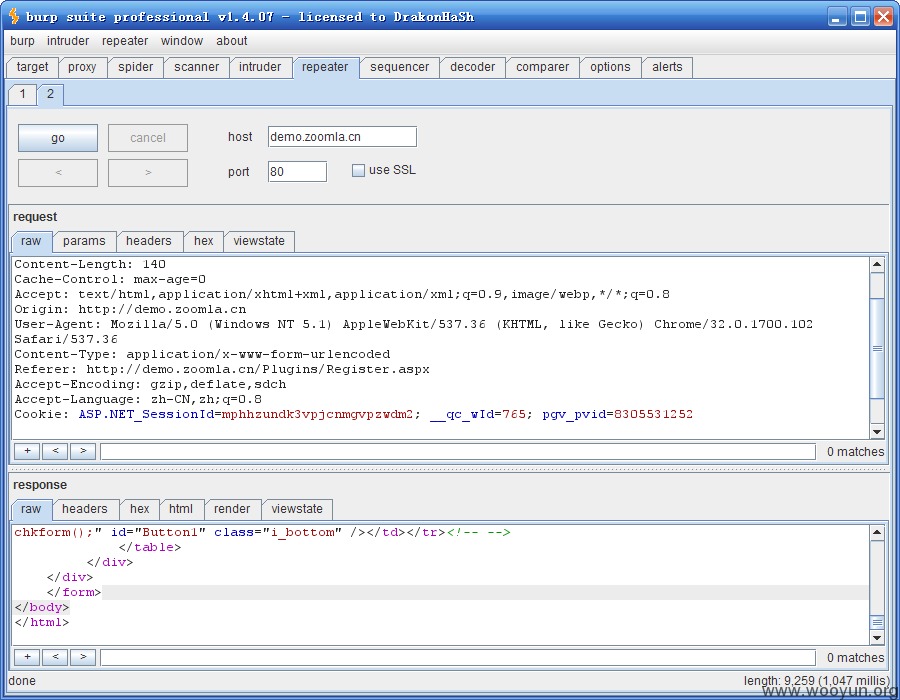Click response search options plus button

tap(27, 657)
